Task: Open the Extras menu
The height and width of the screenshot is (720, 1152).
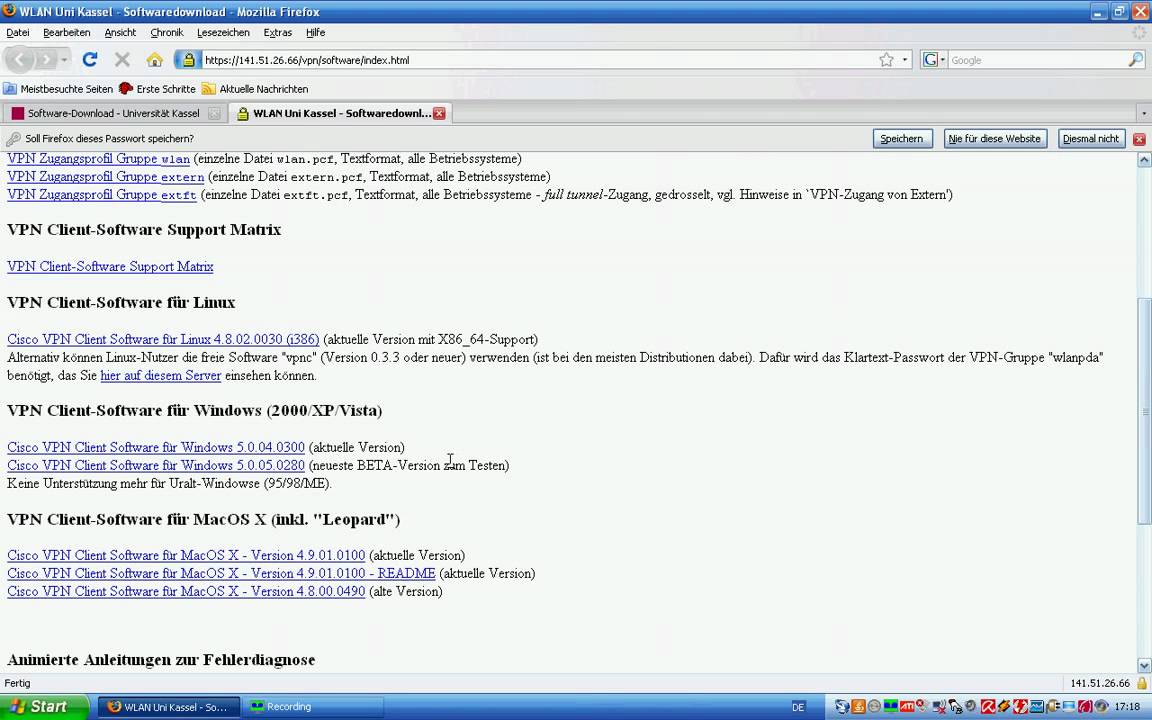Action: [x=278, y=32]
